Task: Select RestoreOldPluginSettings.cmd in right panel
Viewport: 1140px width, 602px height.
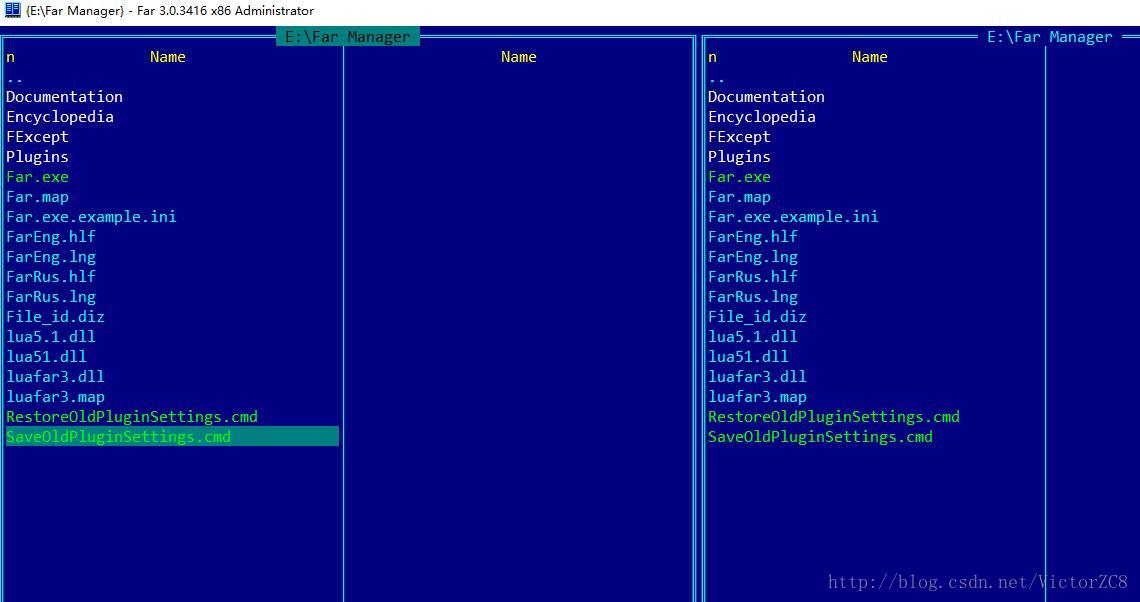Action: pos(834,417)
